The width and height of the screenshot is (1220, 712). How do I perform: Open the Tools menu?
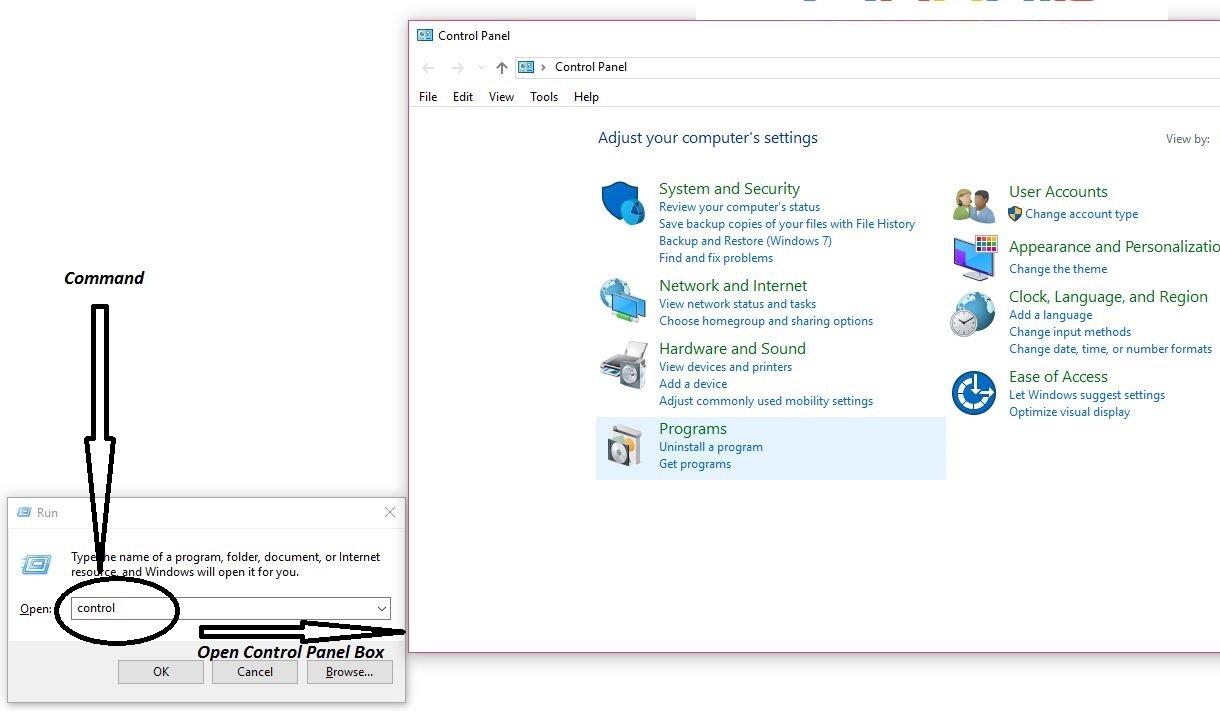pos(544,97)
